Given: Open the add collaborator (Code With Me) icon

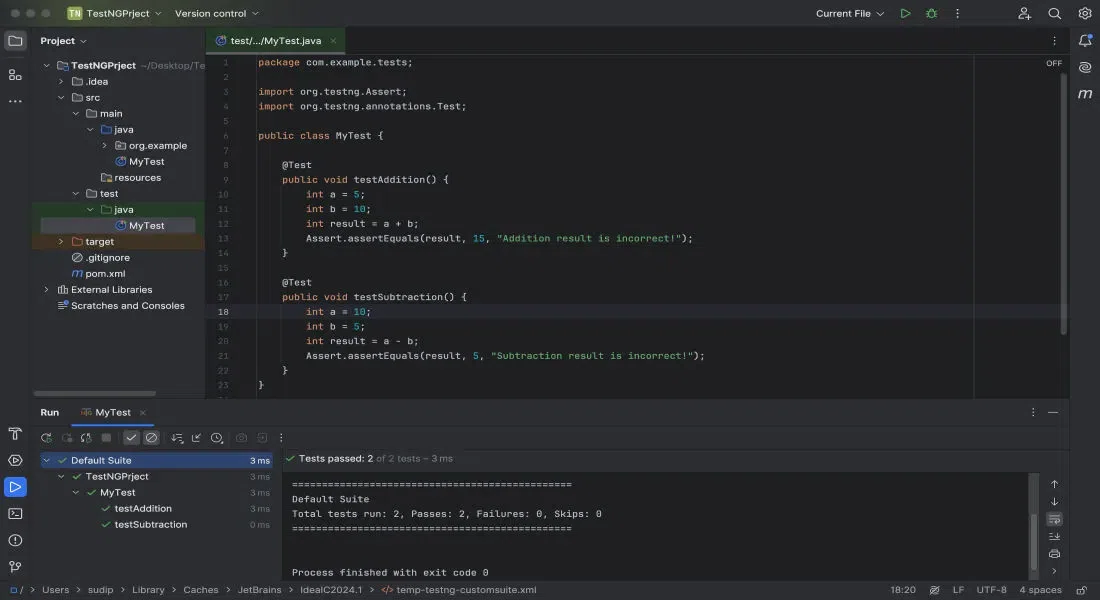Looking at the screenshot, I should click(x=1024, y=13).
